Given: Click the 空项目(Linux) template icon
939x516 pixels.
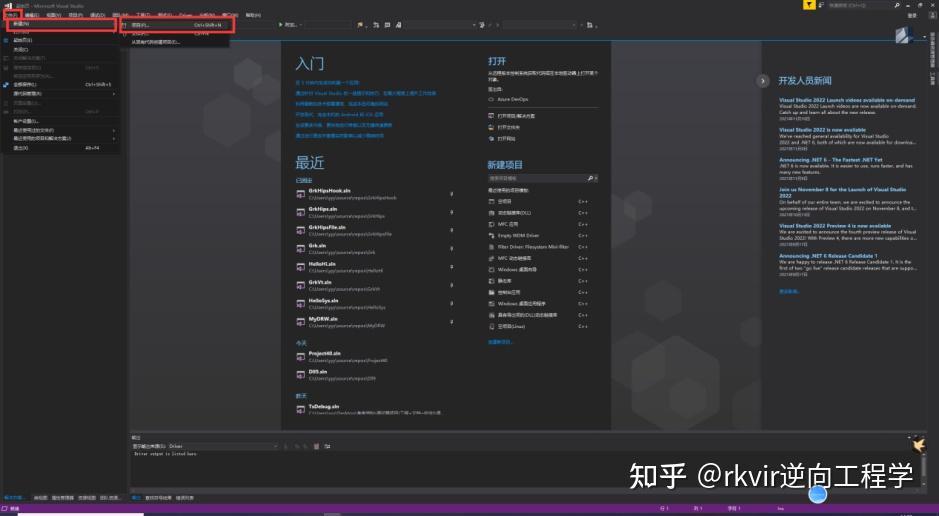Looking at the screenshot, I should pyautogui.click(x=491, y=326).
